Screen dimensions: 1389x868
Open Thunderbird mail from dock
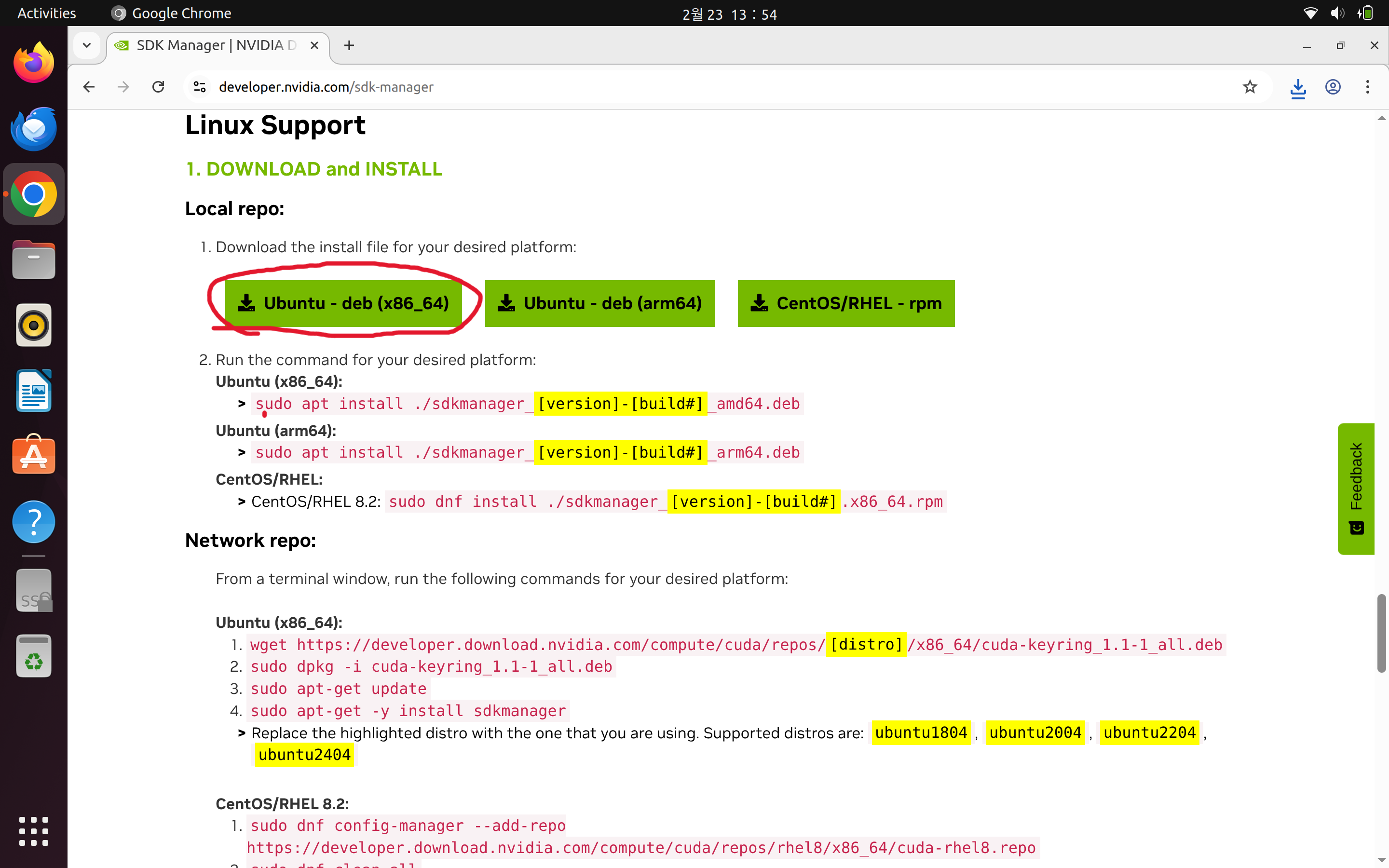tap(34, 129)
